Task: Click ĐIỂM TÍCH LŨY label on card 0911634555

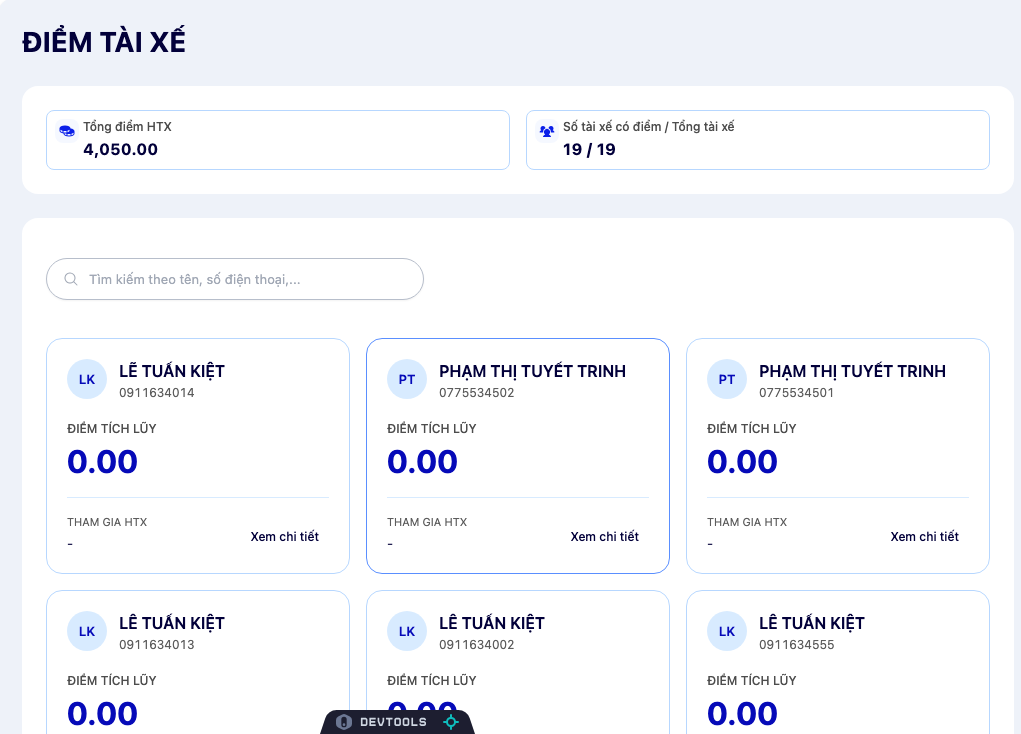Action: pyautogui.click(x=752, y=680)
